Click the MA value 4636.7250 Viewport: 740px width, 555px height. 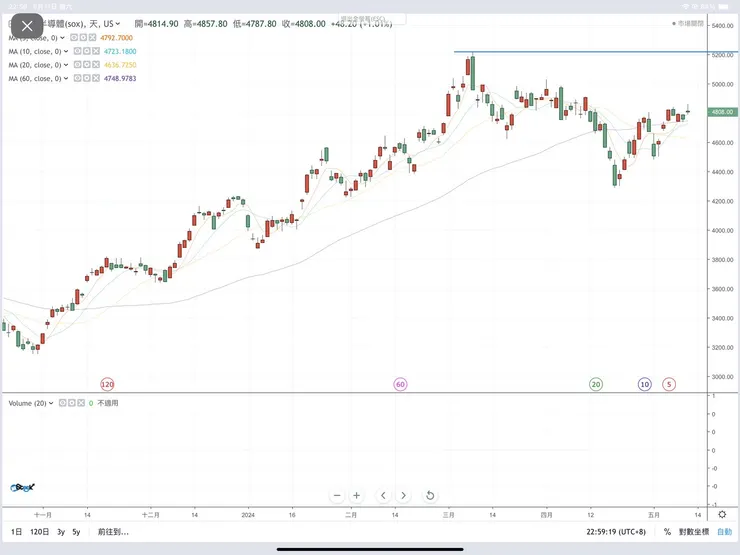[120, 65]
